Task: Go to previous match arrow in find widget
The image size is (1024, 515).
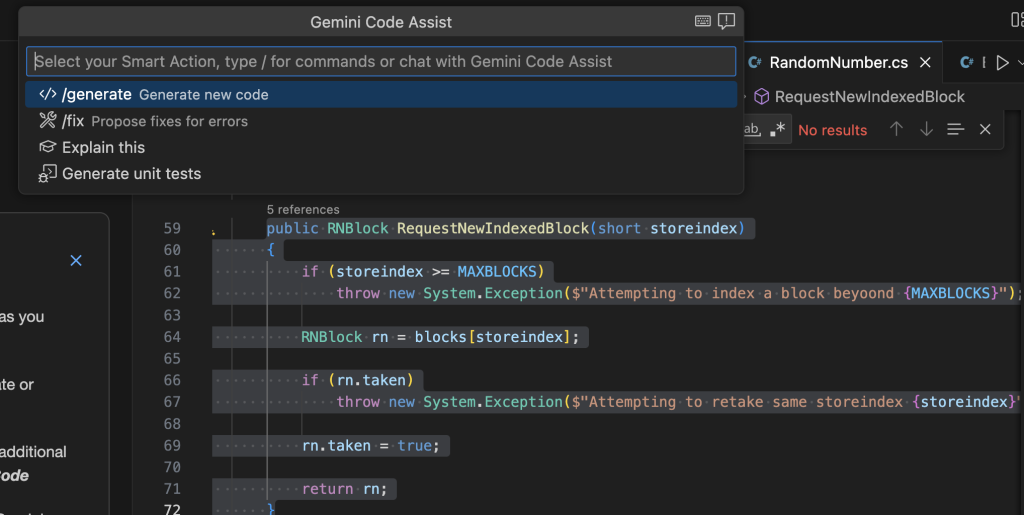Action: (x=897, y=129)
